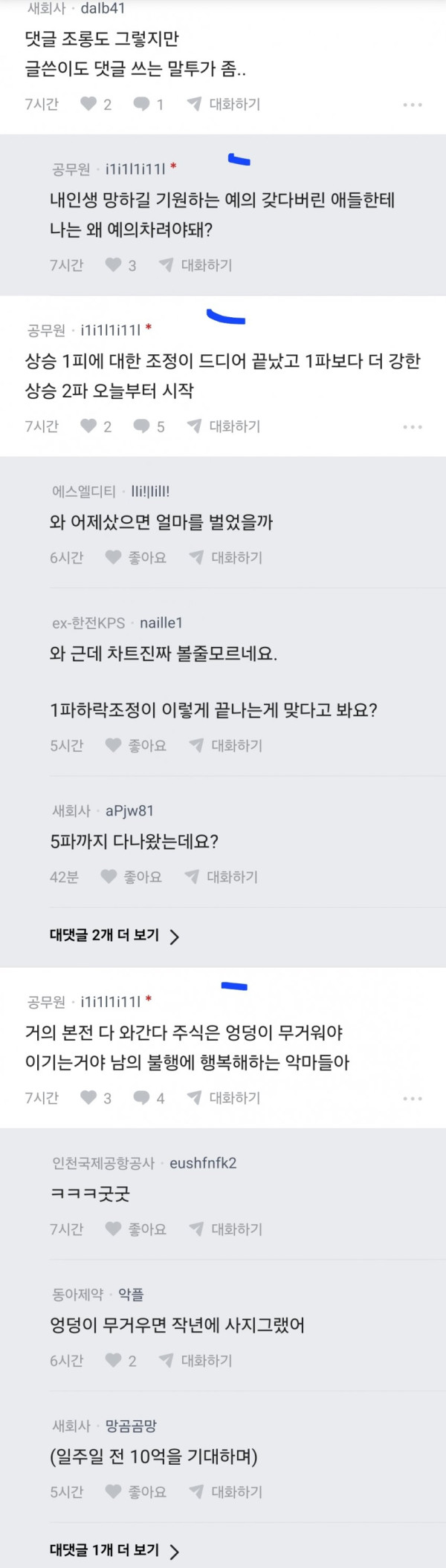Like the '거의 본전 다 와간다' comment
The height and width of the screenshot is (1568, 446).
pos(88,1097)
